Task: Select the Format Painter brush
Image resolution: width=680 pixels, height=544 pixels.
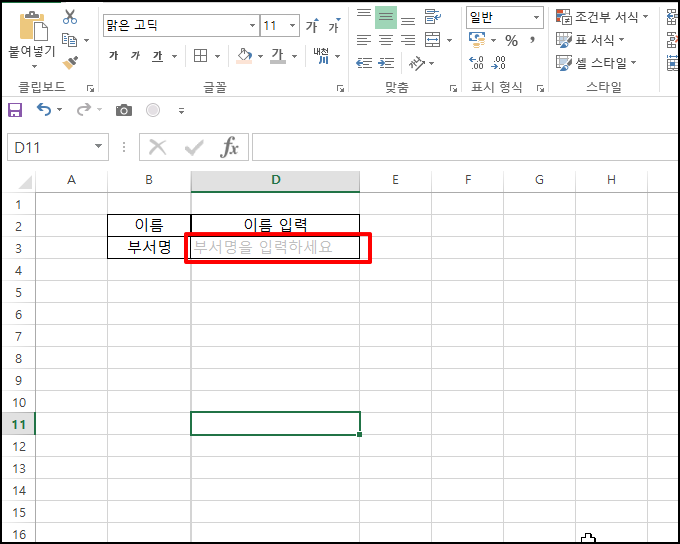Action: point(70,62)
